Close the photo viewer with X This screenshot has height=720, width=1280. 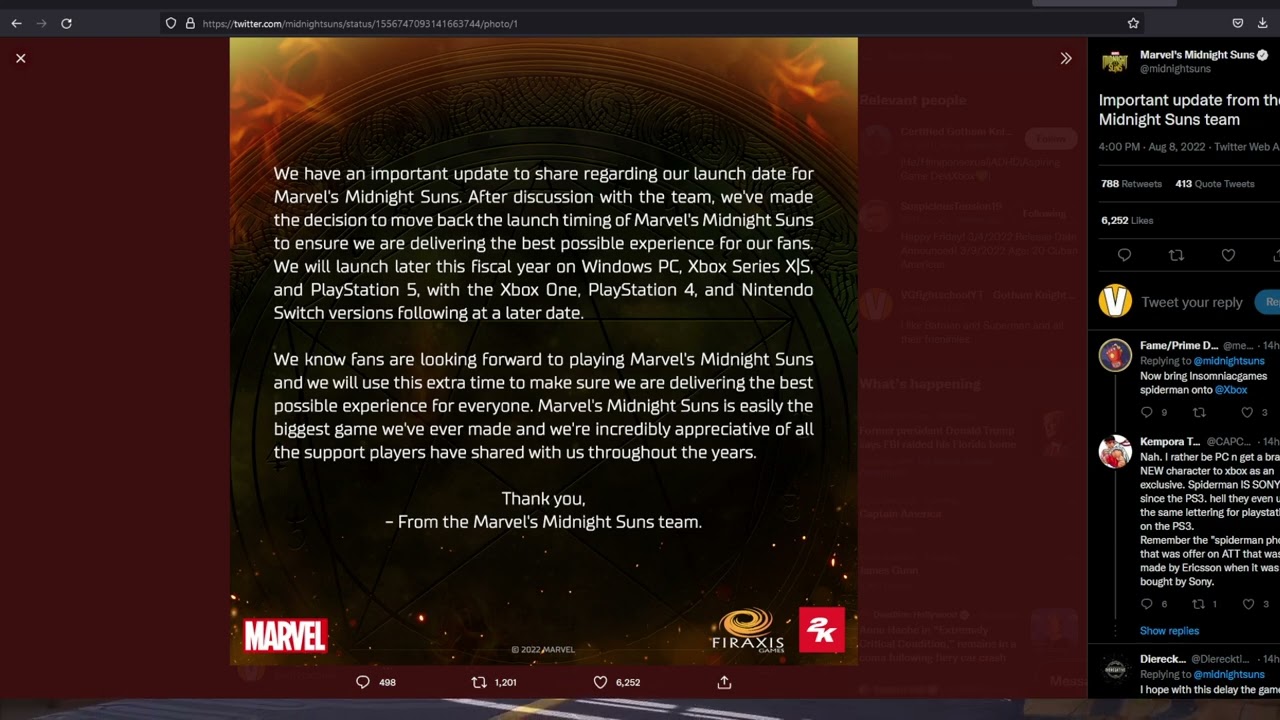click(x=20, y=58)
